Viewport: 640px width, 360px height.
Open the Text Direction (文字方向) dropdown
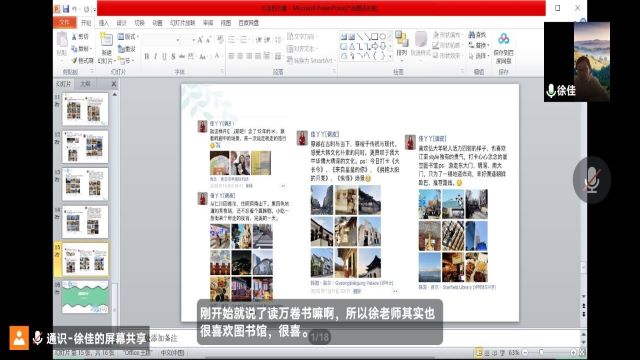click(302, 36)
